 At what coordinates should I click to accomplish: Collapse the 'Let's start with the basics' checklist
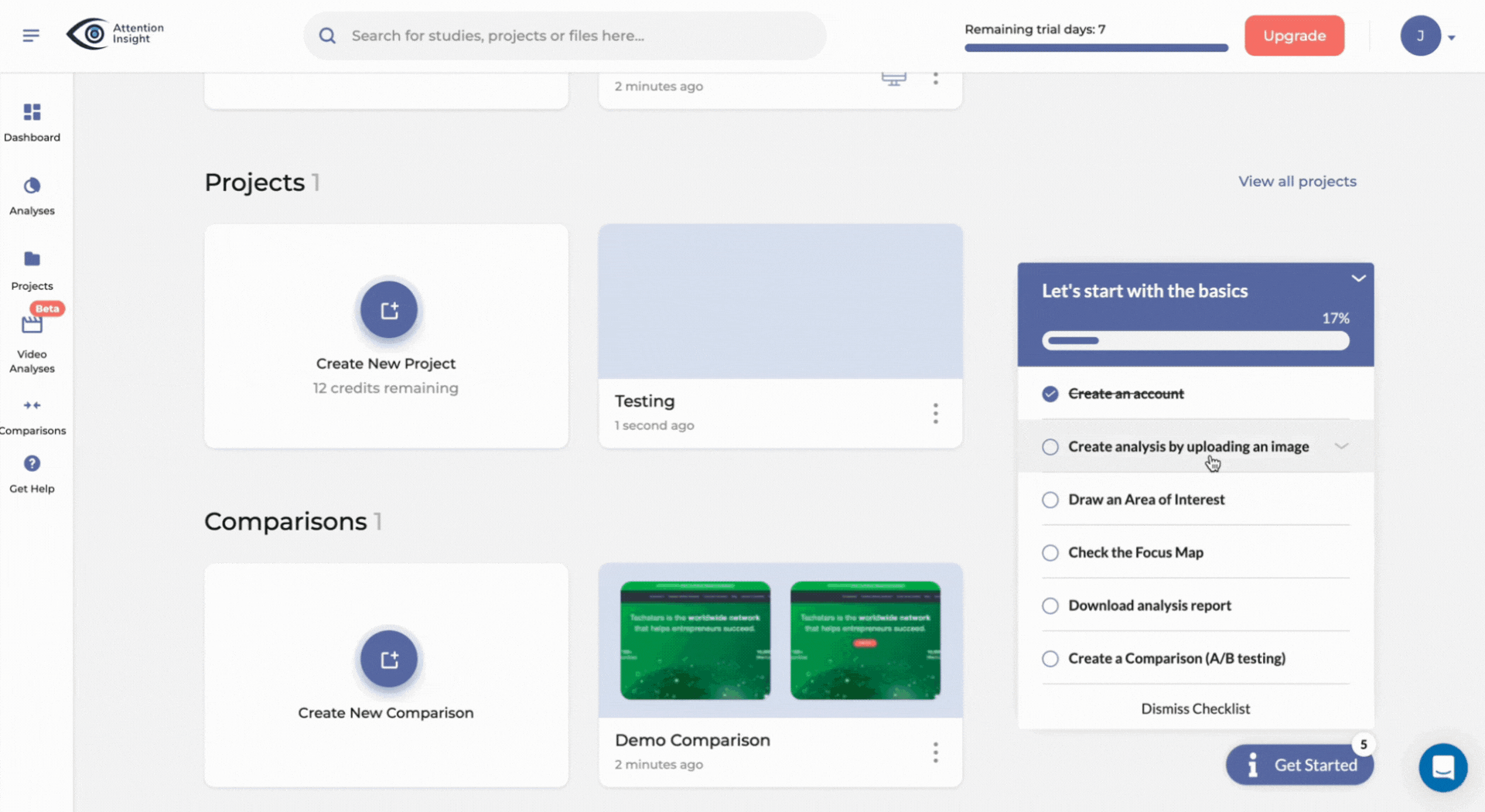(1360, 278)
